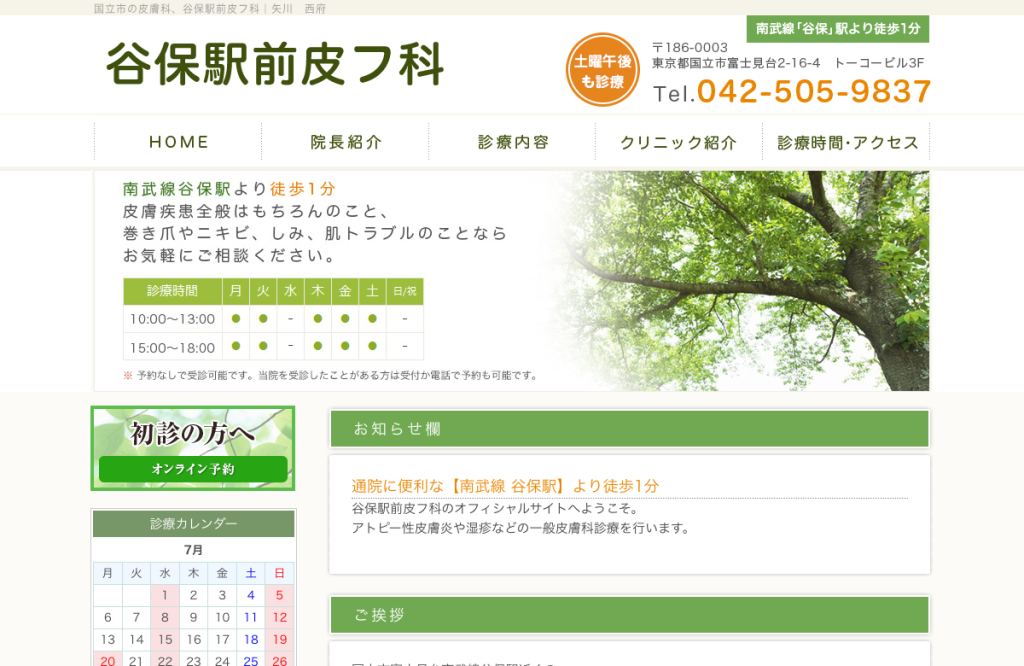1024x666 pixels.
Task: Click the orange 土曜午後も診療 badge
Action: [x=602, y=70]
